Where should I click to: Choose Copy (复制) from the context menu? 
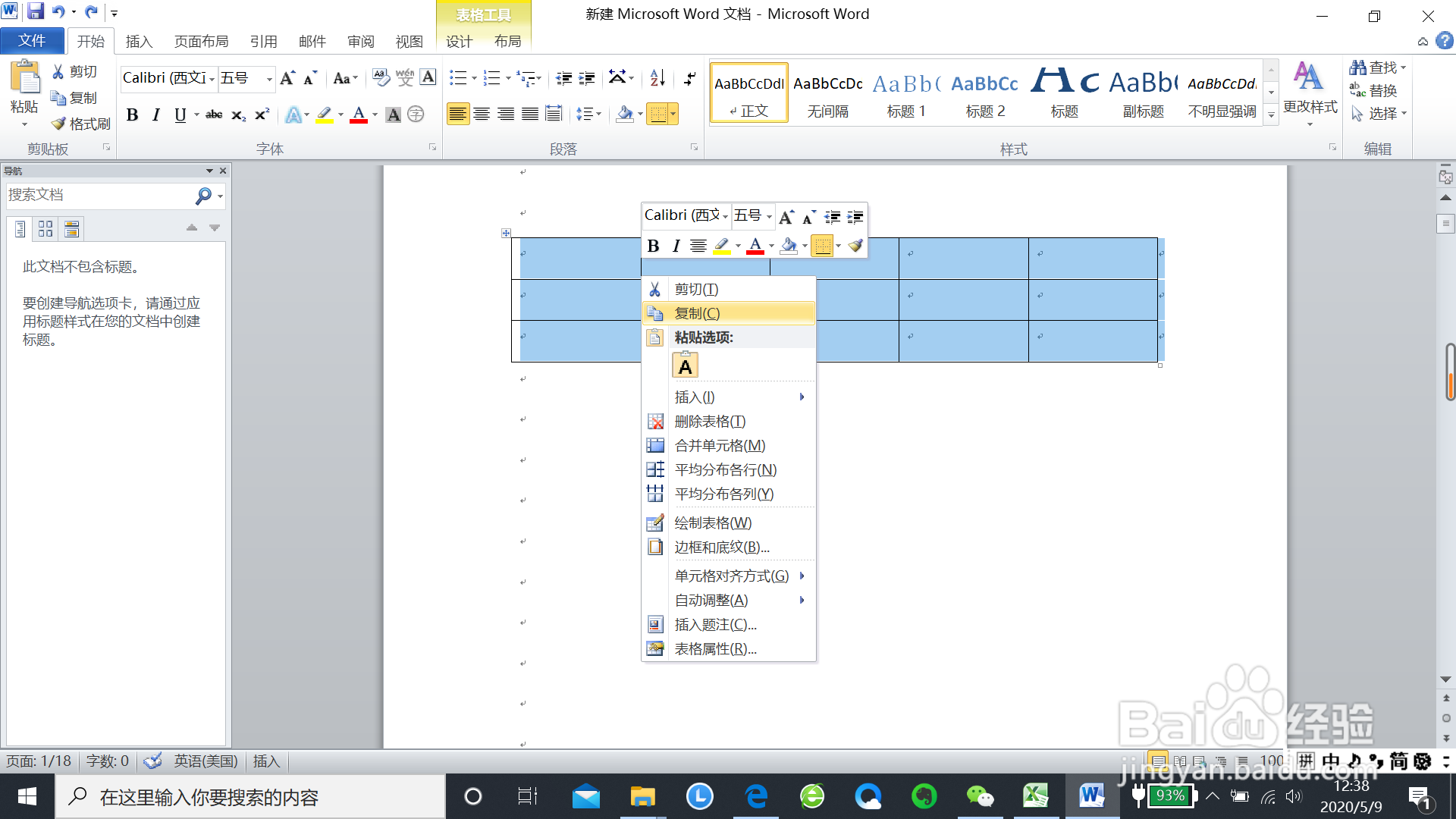[x=729, y=313]
